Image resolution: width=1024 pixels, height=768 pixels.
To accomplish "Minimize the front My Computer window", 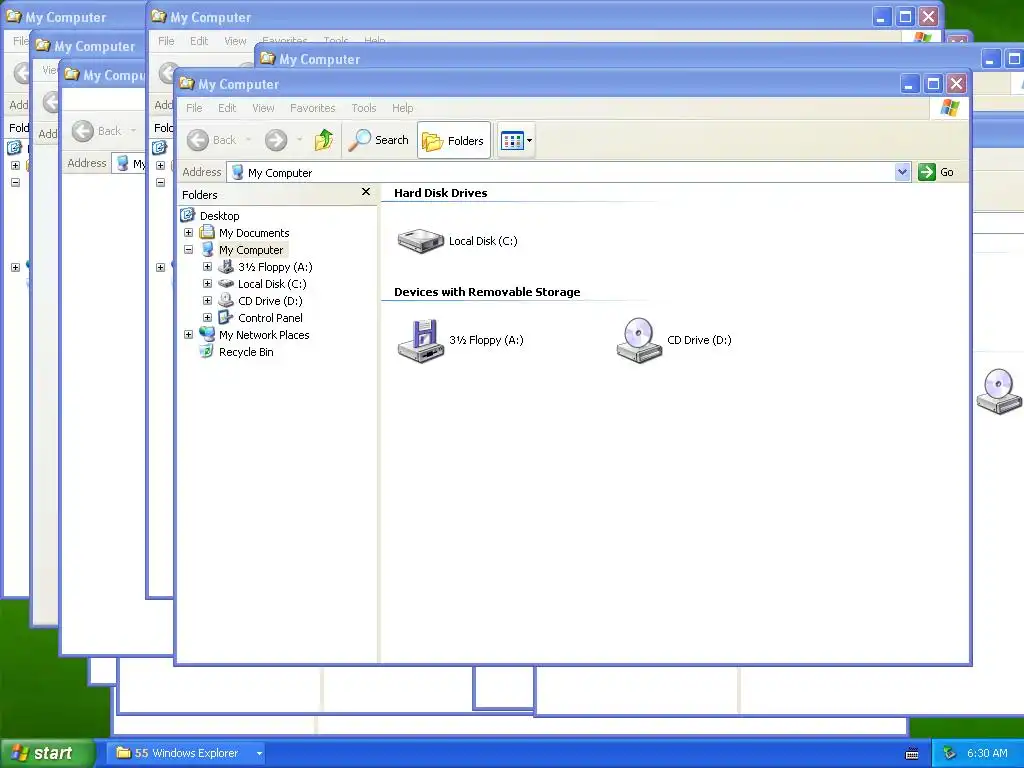I will 910,84.
